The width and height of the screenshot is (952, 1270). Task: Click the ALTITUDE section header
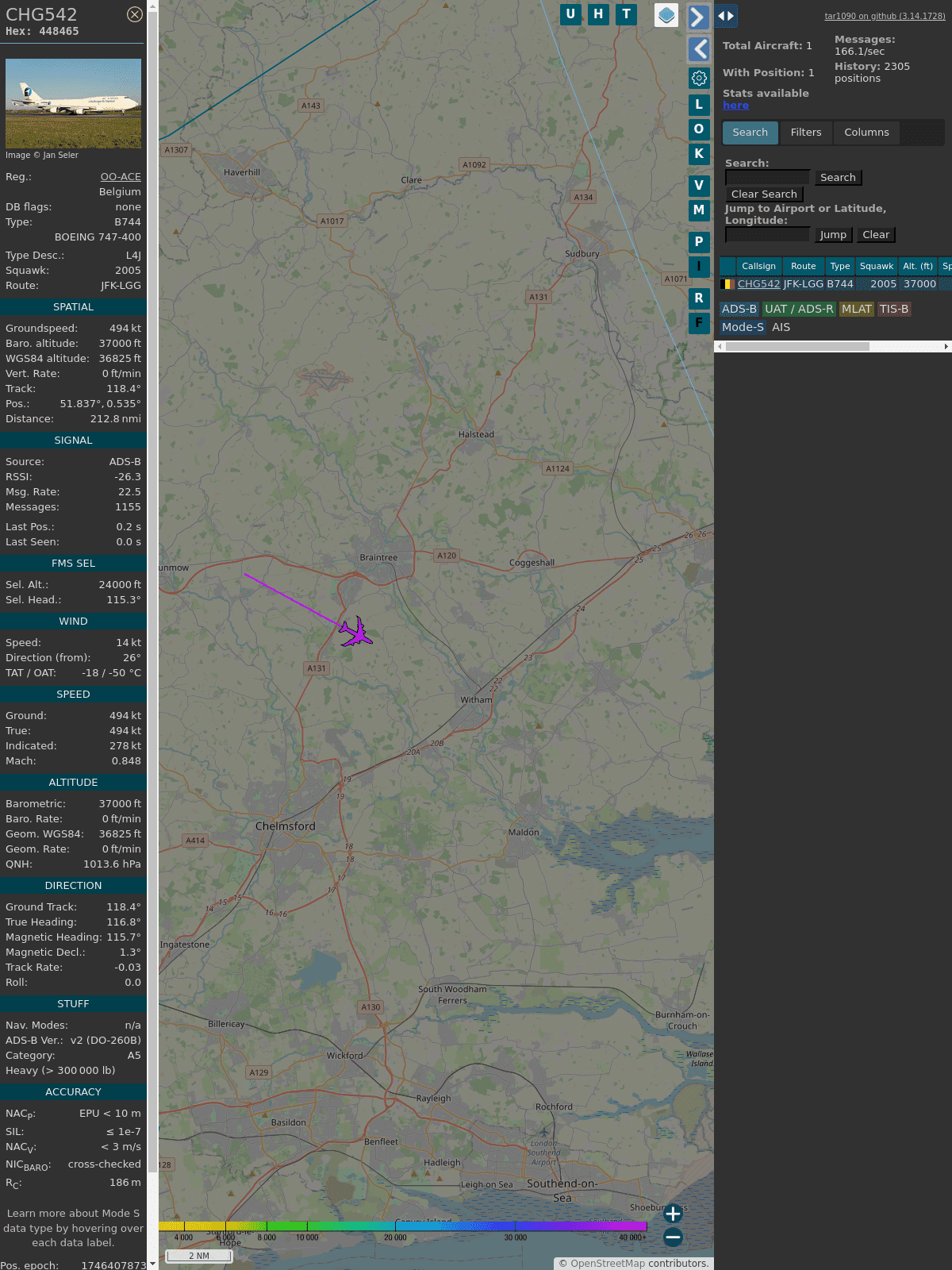[73, 783]
